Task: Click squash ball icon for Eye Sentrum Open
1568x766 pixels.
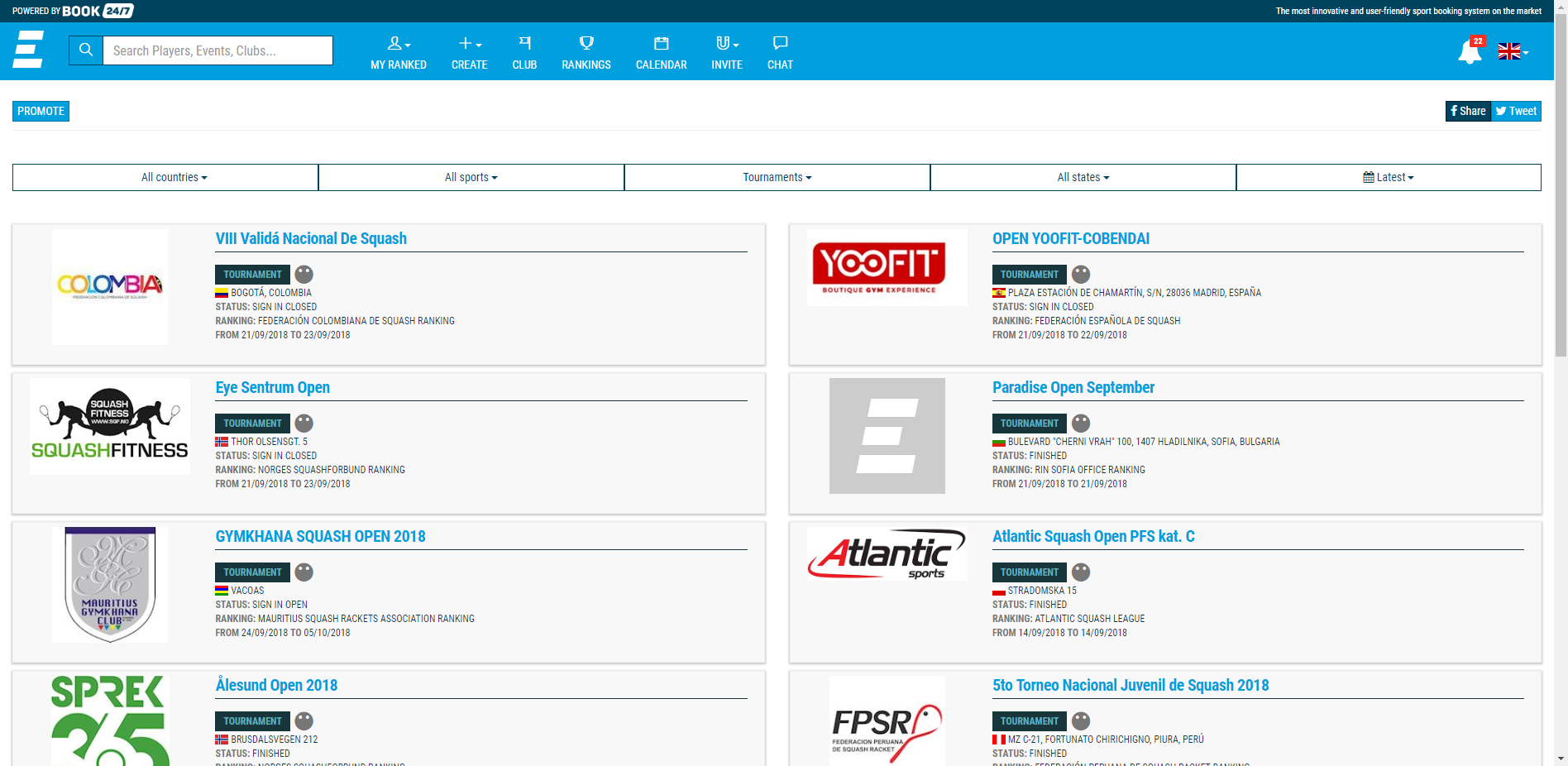Action: click(x=304, y=424)
